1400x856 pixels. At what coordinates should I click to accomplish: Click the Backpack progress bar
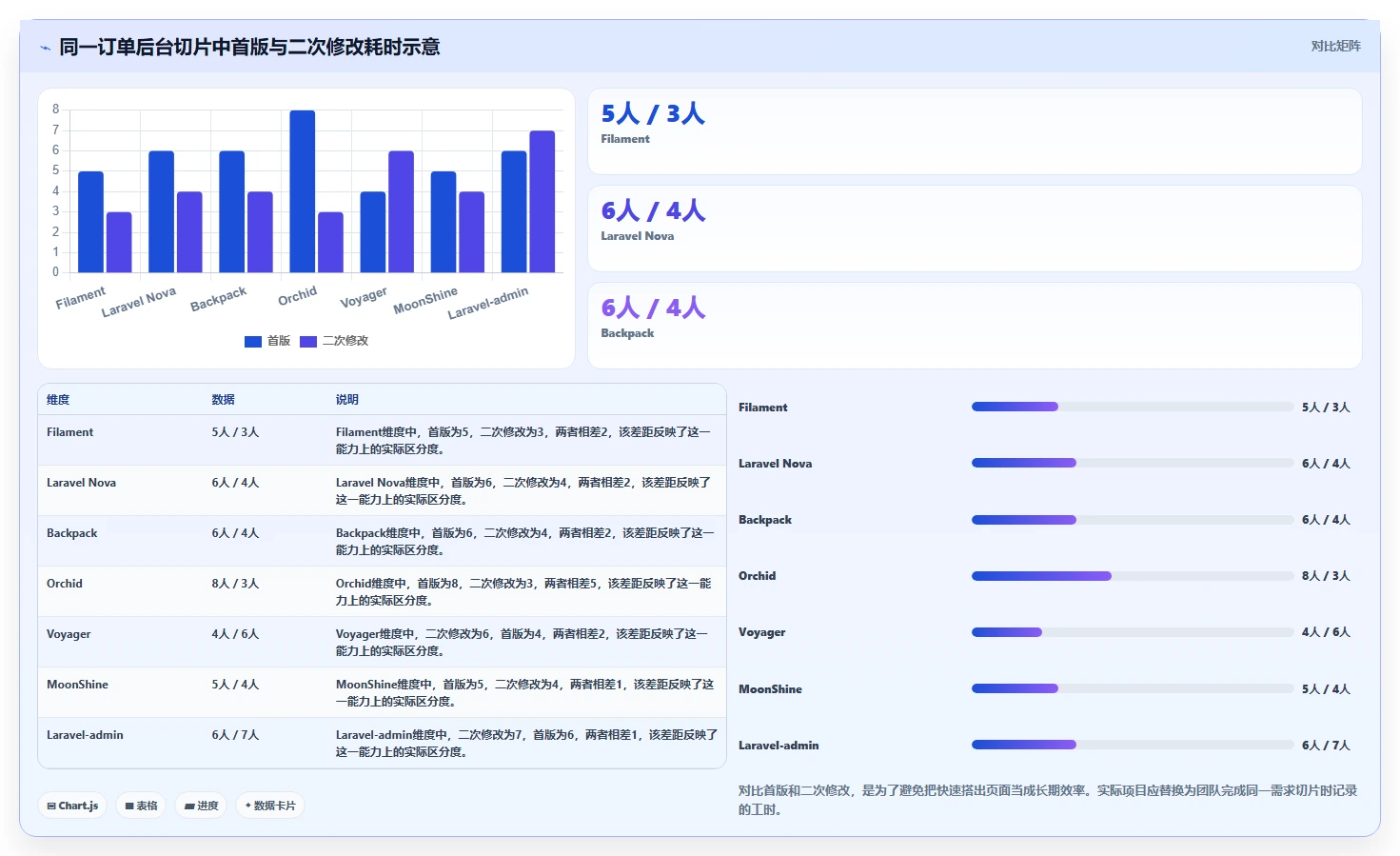(x=1133, y=520)
